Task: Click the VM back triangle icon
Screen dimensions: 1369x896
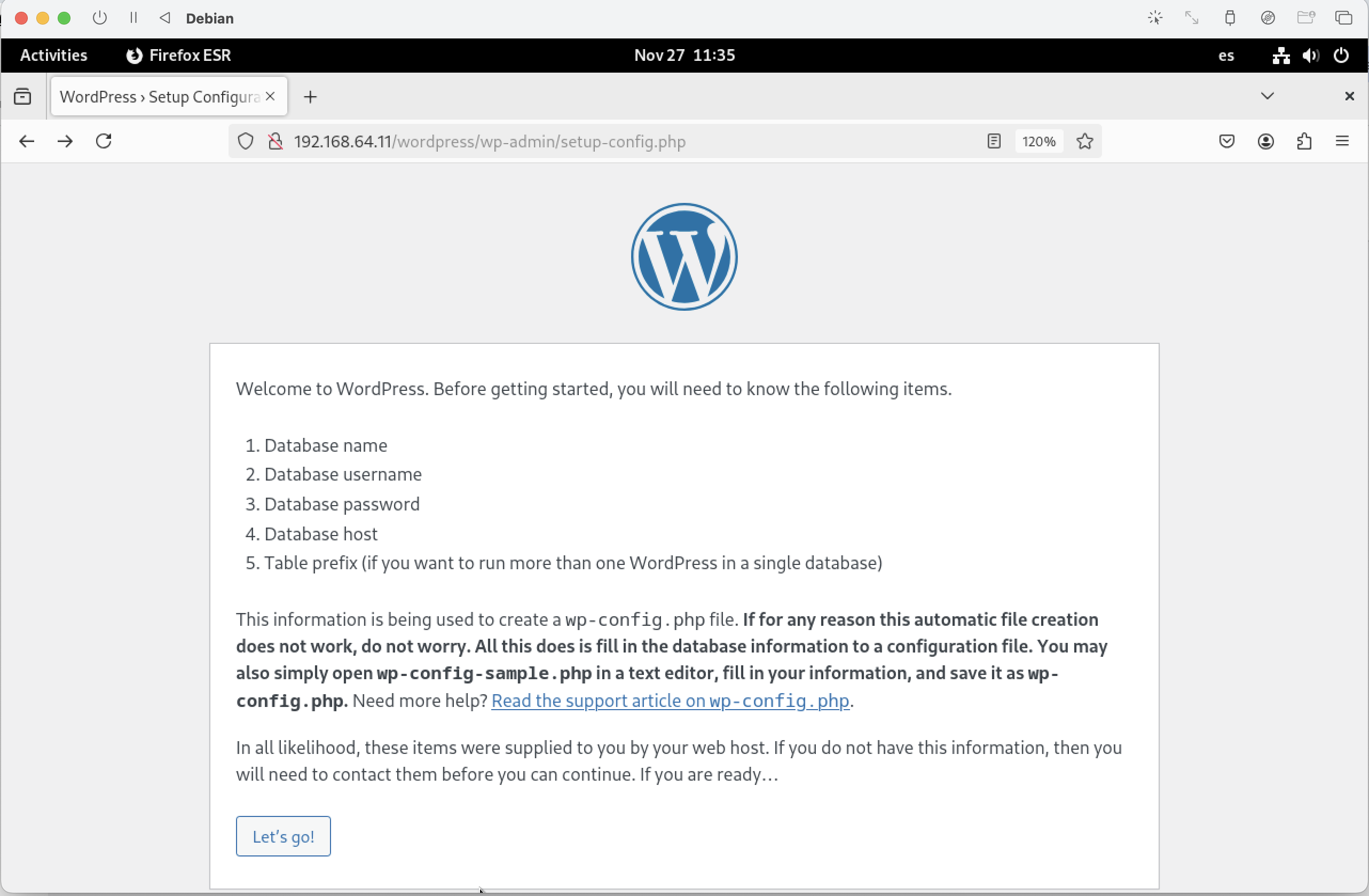Action: (165, 18)
